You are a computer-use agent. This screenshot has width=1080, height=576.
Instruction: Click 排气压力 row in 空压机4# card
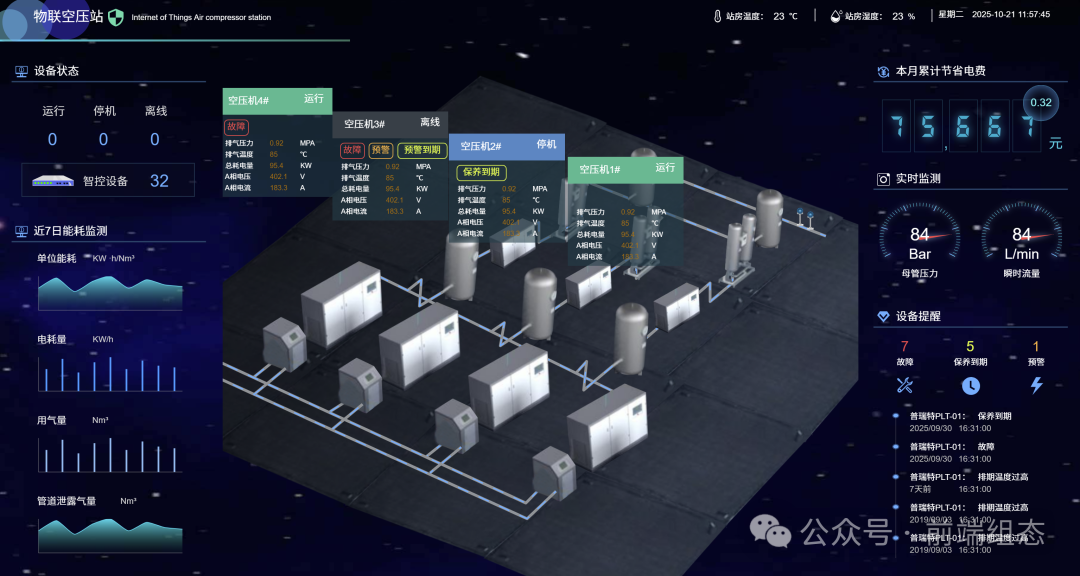tap(270, 143)
